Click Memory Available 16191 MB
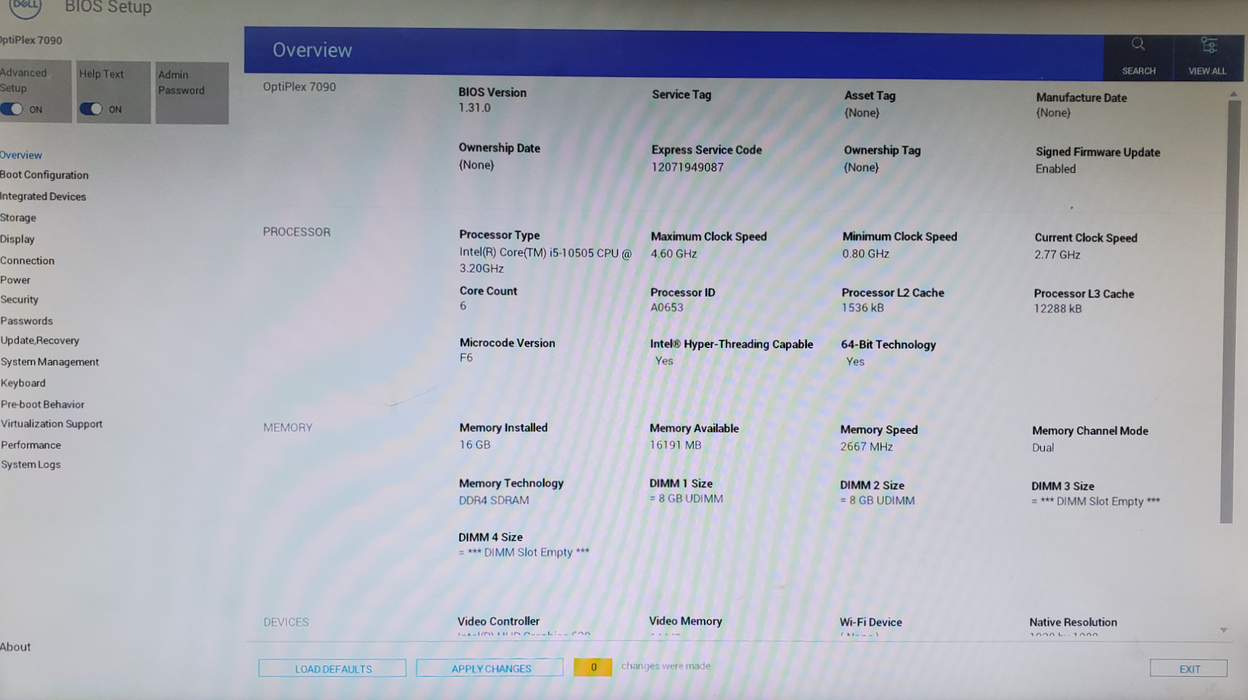 [x=676, y=445]
